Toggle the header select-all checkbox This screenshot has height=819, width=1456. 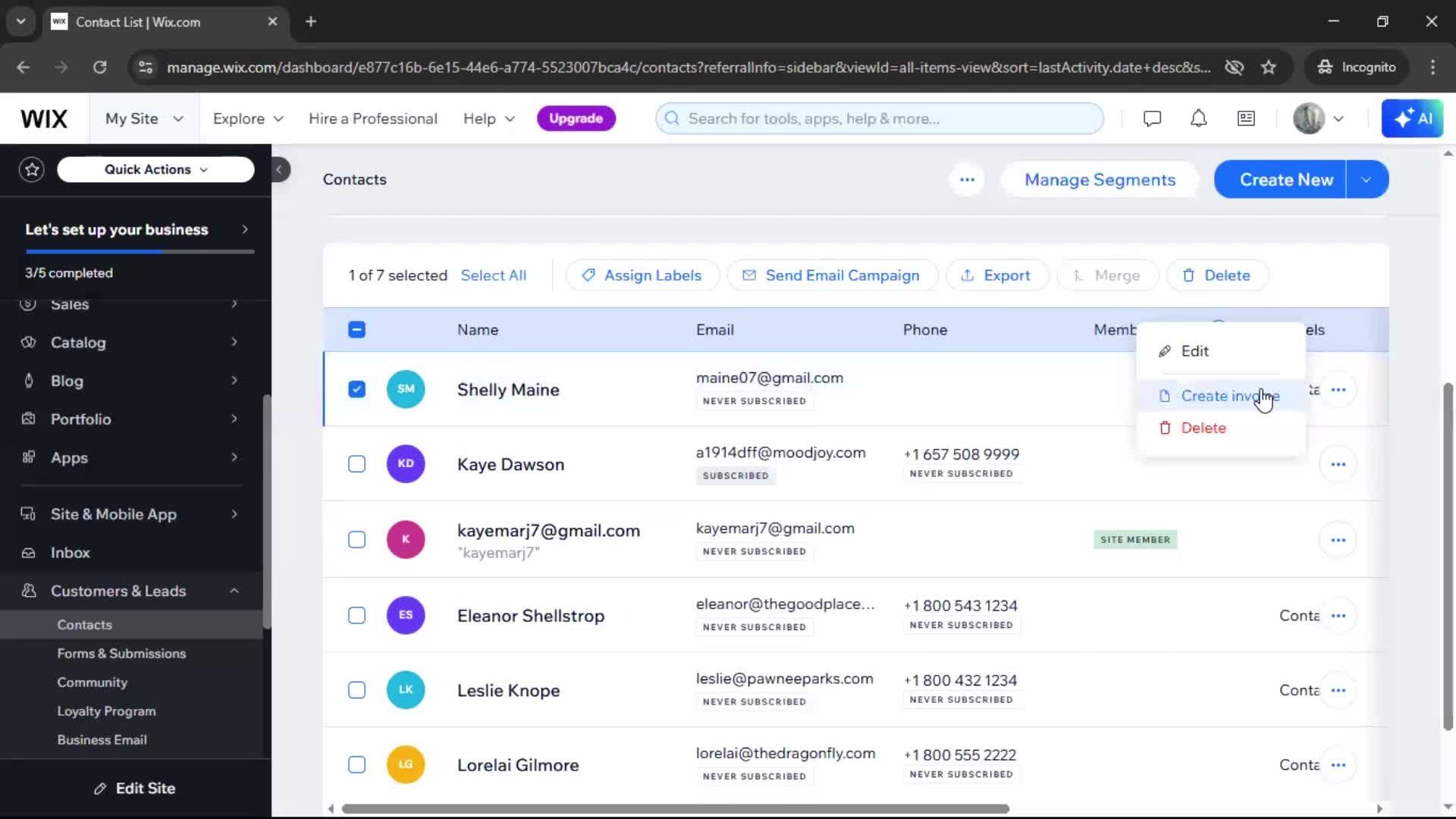356,330
